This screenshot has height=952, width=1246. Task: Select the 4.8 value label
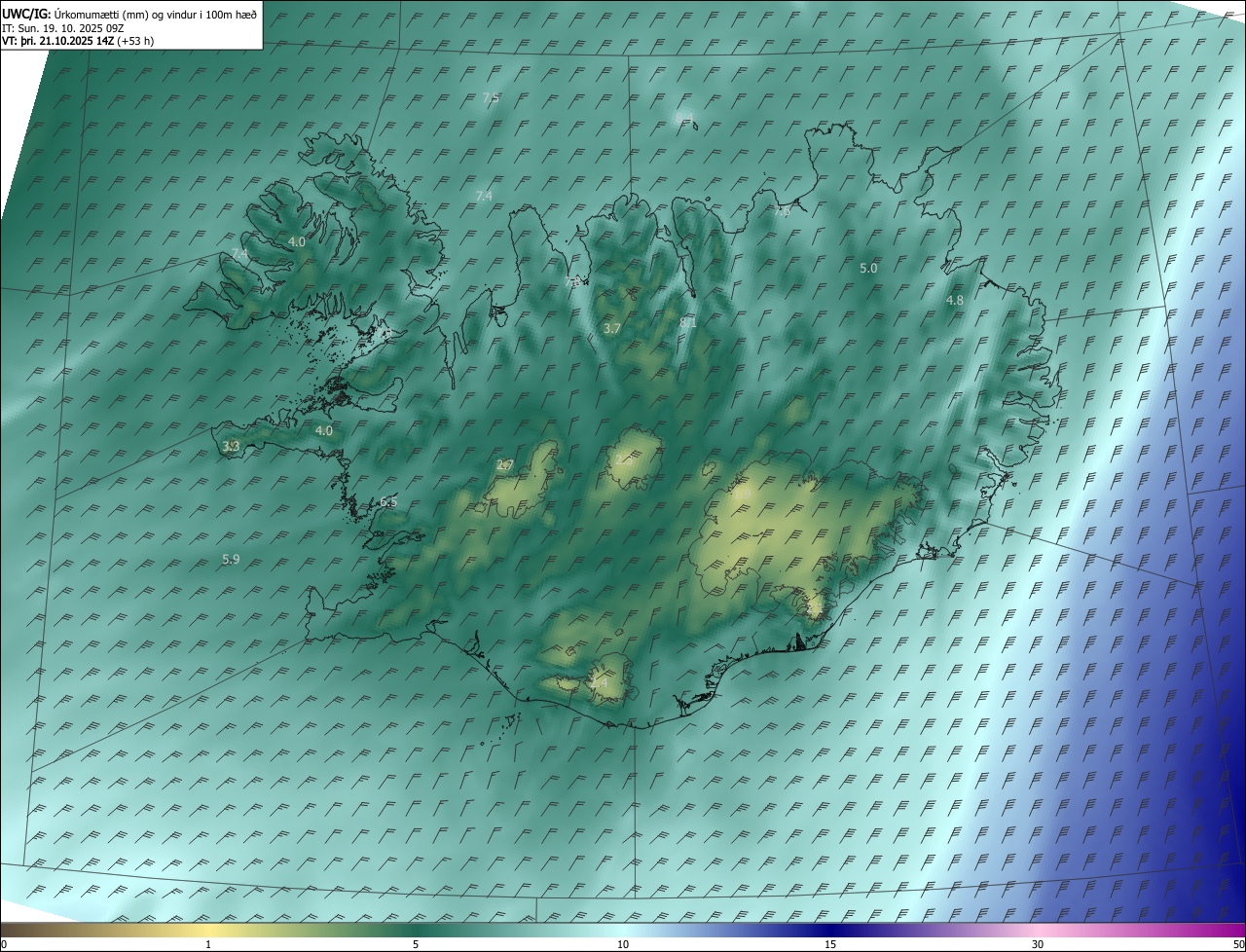pos(955,301)
